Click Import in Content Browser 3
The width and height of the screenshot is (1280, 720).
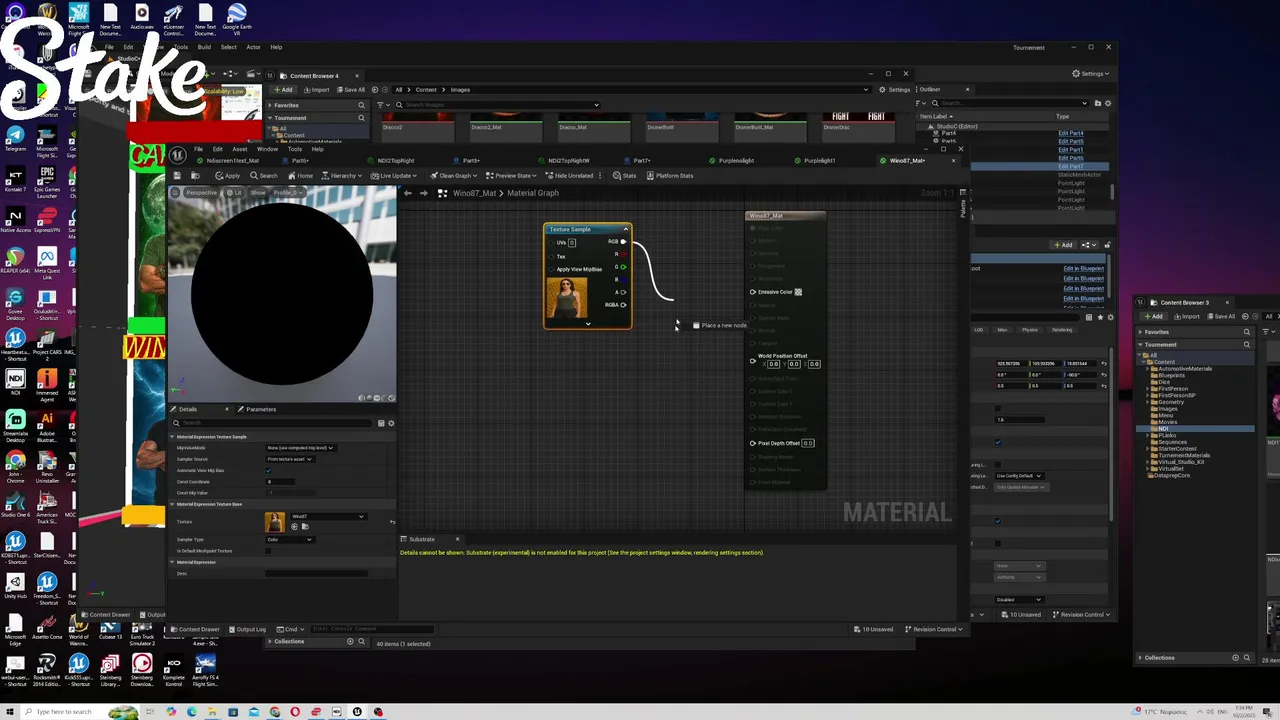1188,317
